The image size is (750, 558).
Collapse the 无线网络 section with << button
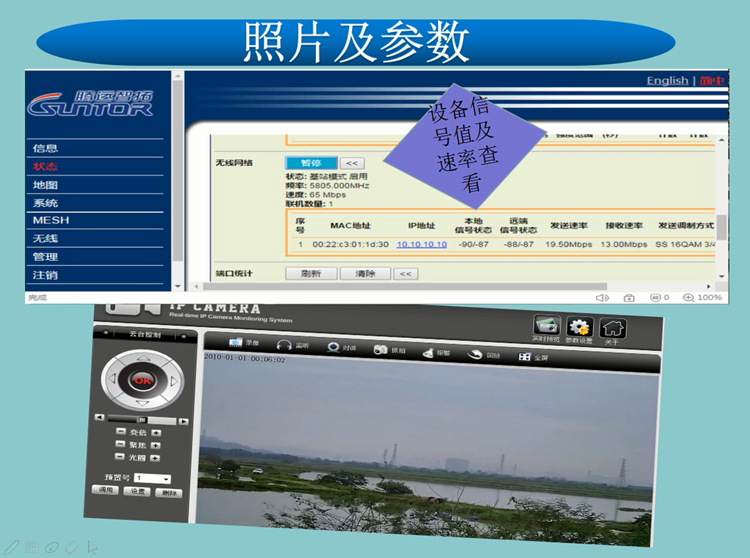(x=352, y=163)
